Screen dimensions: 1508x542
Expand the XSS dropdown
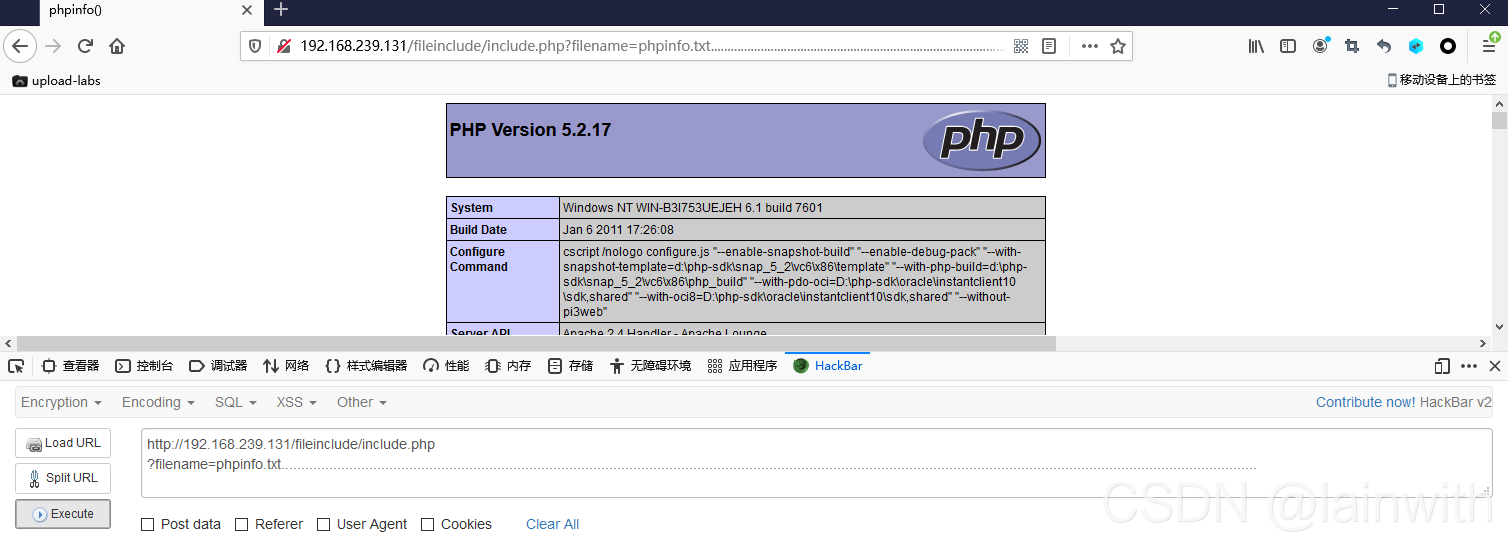(296, 402)
